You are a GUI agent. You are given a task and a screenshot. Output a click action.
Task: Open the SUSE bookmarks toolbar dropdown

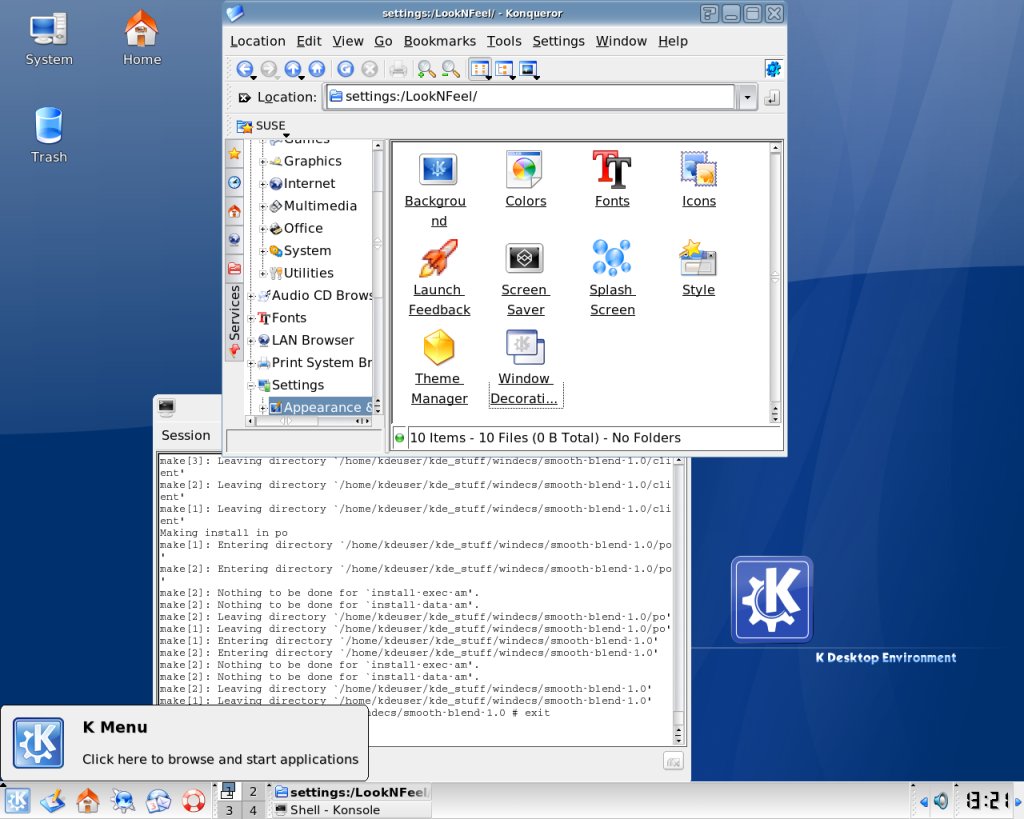coord(262,125)
